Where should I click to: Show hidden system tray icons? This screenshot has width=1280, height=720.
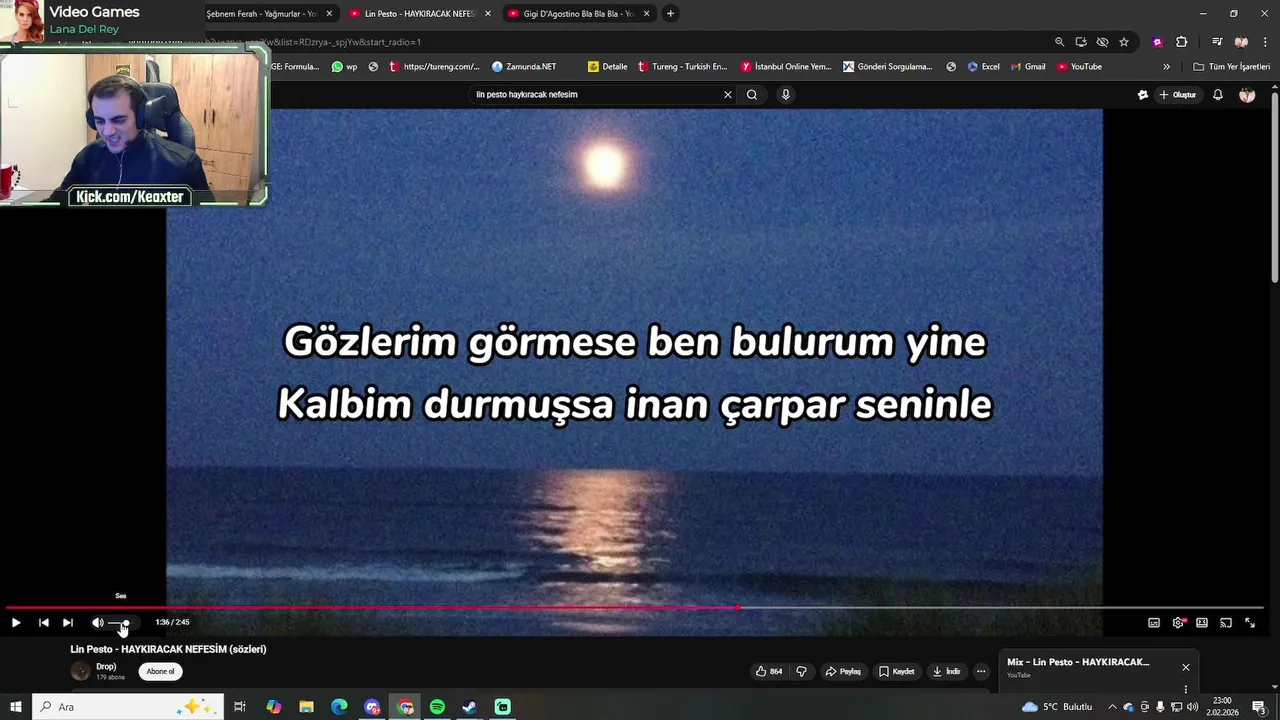tap(1112, 707)
